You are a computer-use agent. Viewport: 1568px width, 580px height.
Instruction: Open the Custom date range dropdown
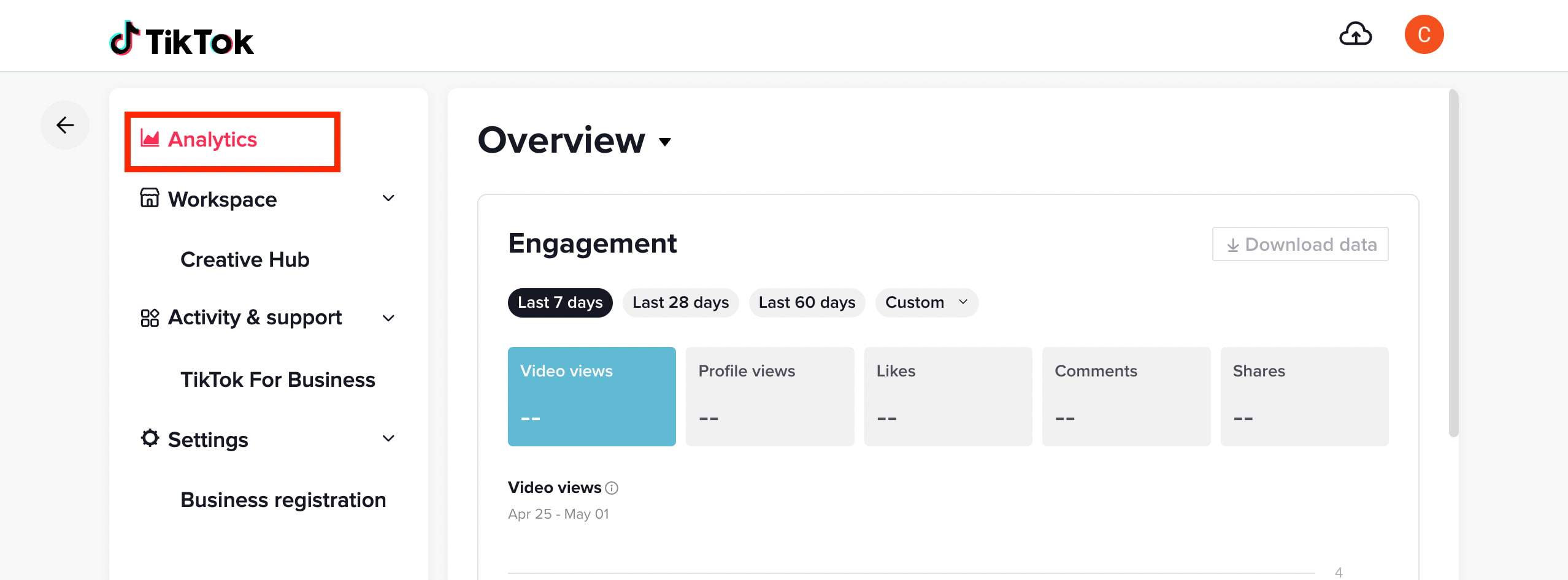point(926,302)
